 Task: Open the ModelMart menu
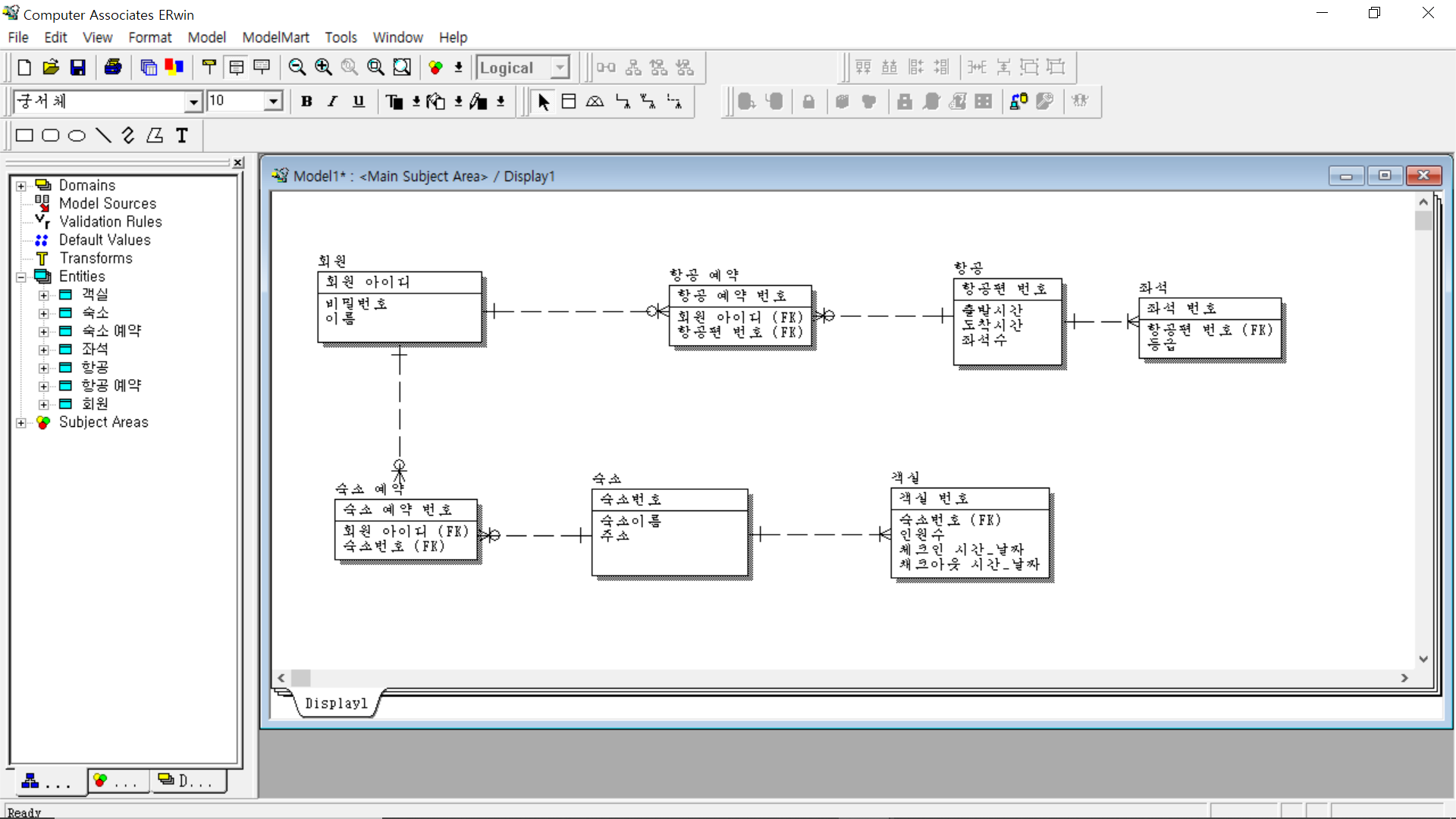point(275,37)
